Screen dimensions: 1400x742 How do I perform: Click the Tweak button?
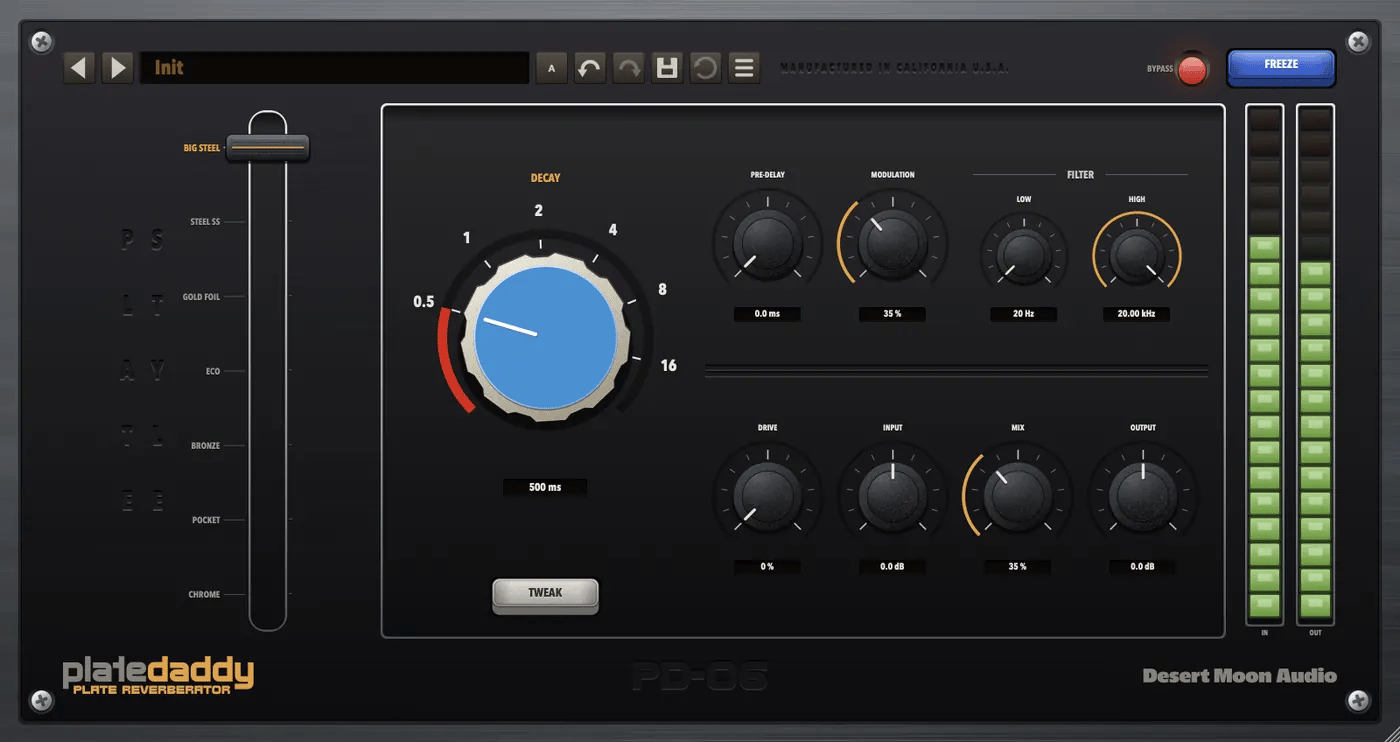(x=545, y=594)
